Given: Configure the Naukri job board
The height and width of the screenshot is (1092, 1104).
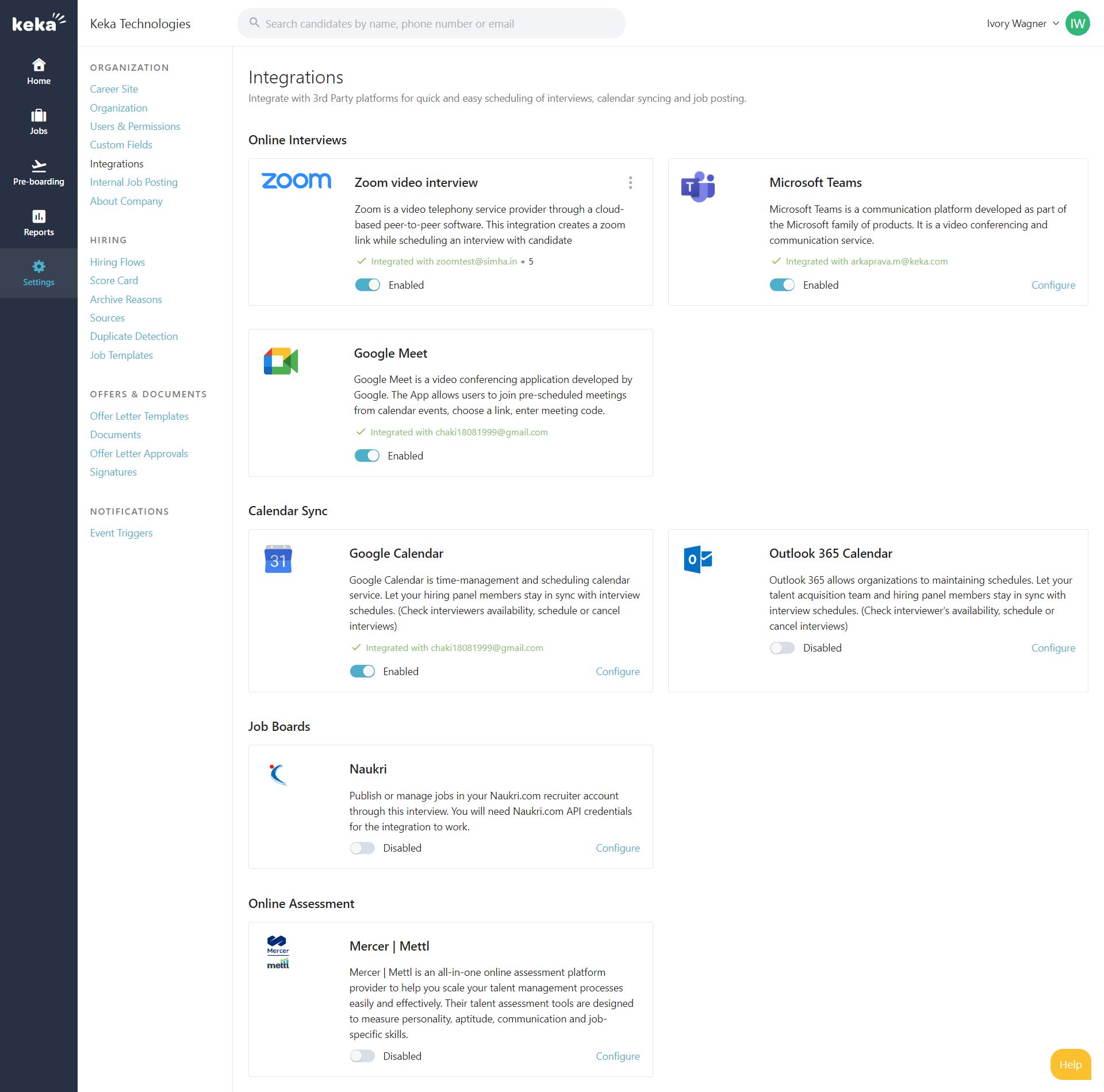Looking at the screenshot, I should (618, 848).
